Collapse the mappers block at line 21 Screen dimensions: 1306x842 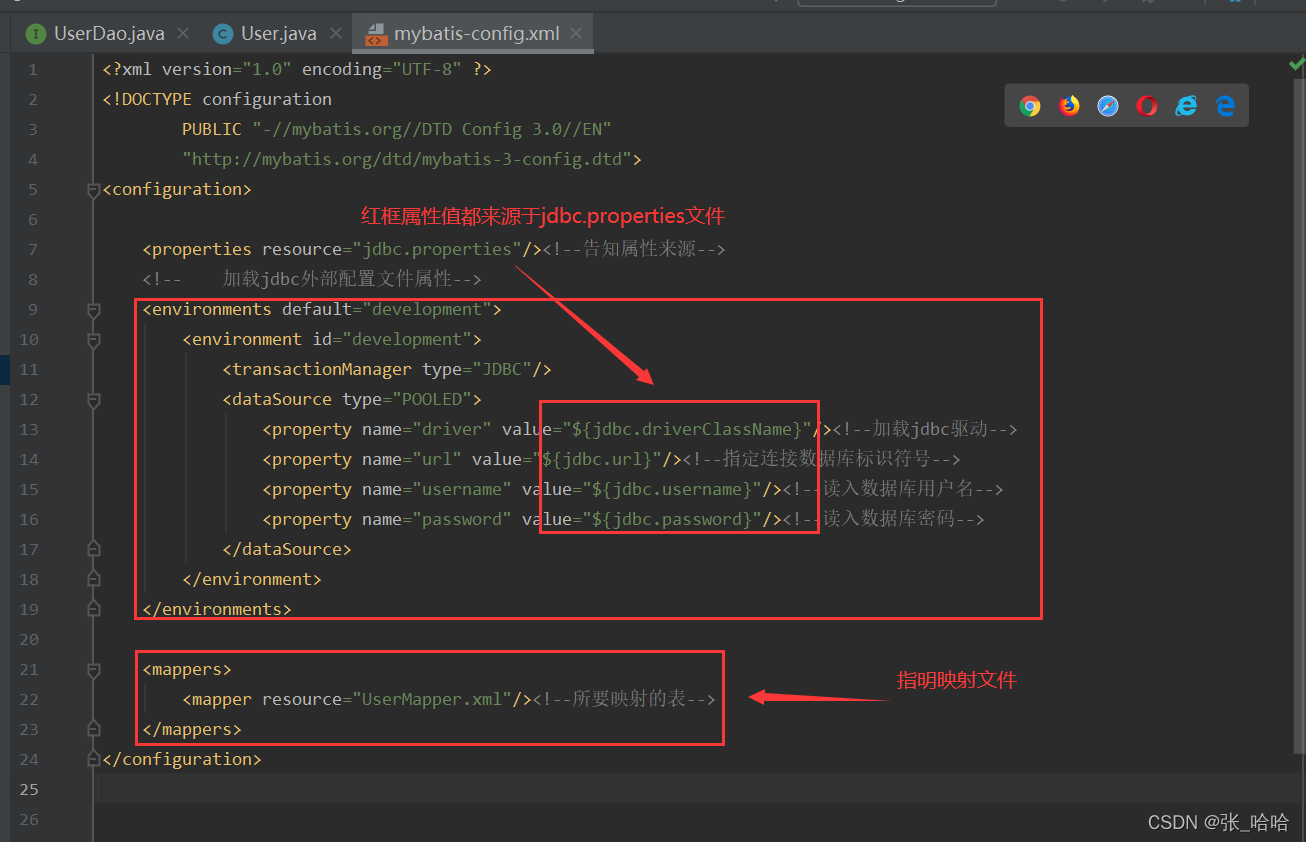94,669
